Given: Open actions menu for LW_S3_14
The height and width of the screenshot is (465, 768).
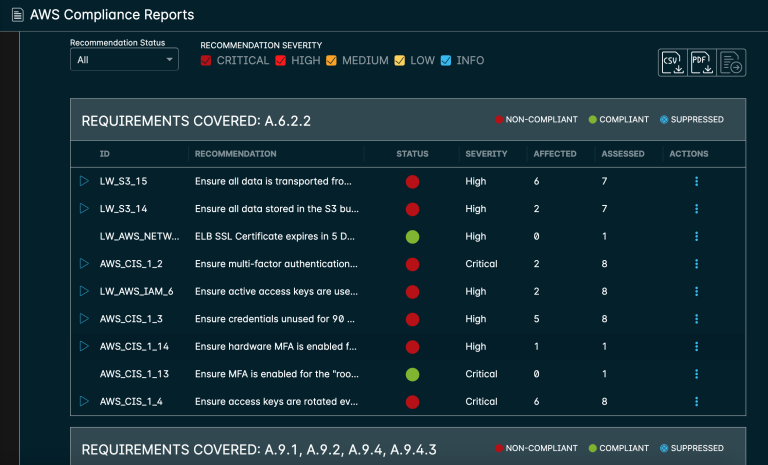Looking at the screenshot, I should click(696, 209).
